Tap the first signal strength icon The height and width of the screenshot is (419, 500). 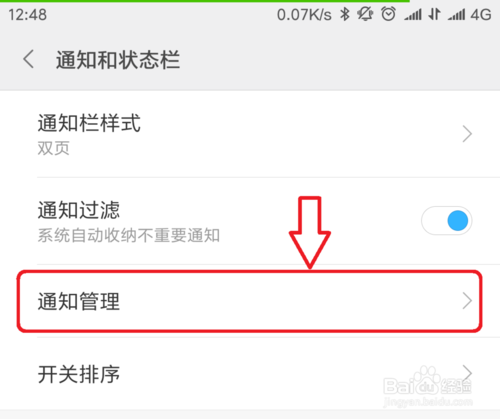[413, 15]
